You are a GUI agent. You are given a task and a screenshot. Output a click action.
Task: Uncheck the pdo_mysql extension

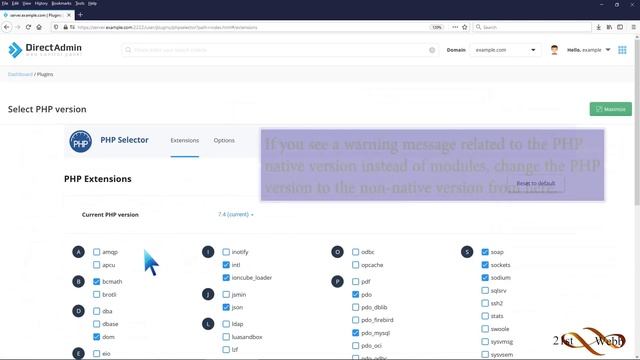[x=356, y=333]
